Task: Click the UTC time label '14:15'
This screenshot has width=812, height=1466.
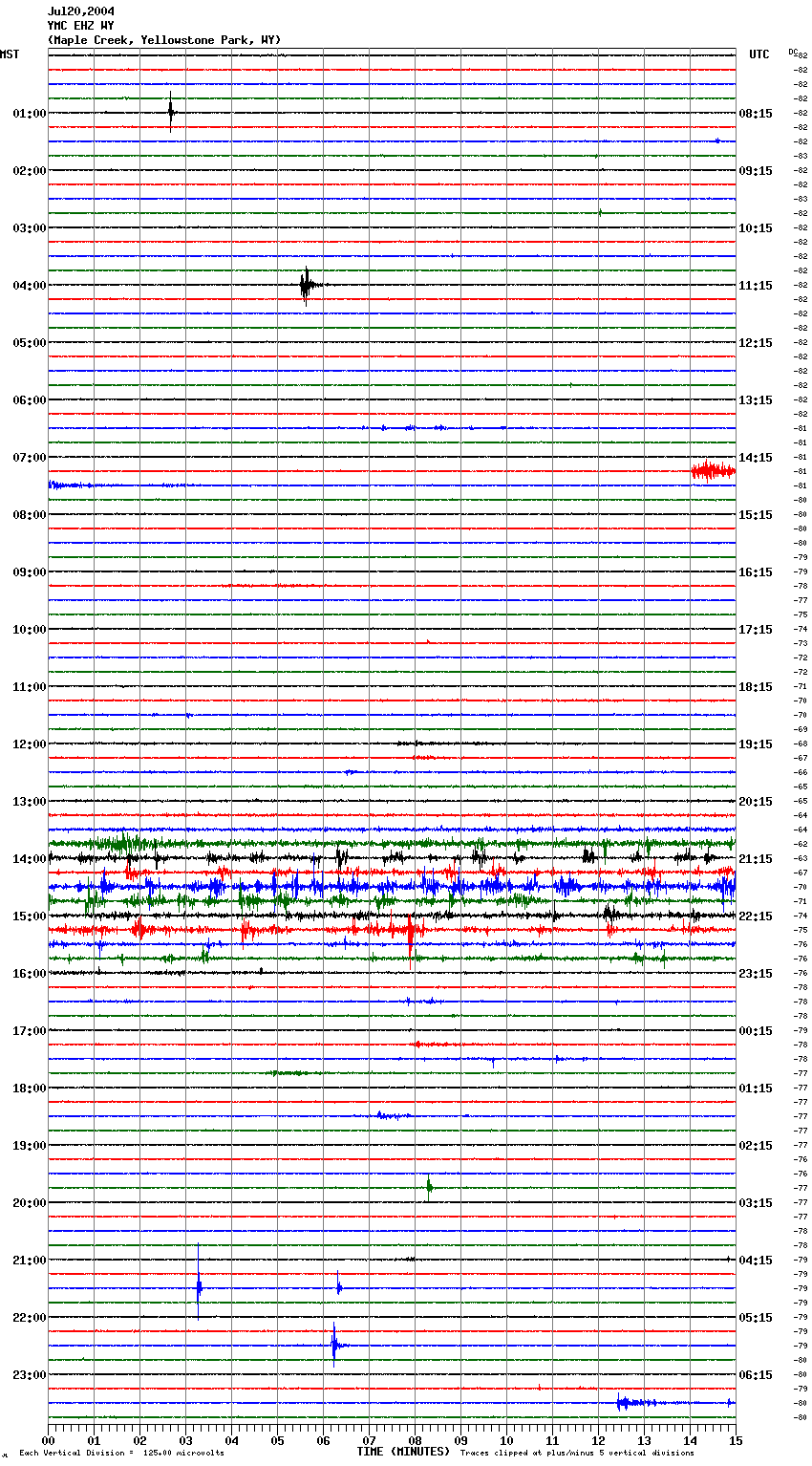Action: (x=756, y=458)
